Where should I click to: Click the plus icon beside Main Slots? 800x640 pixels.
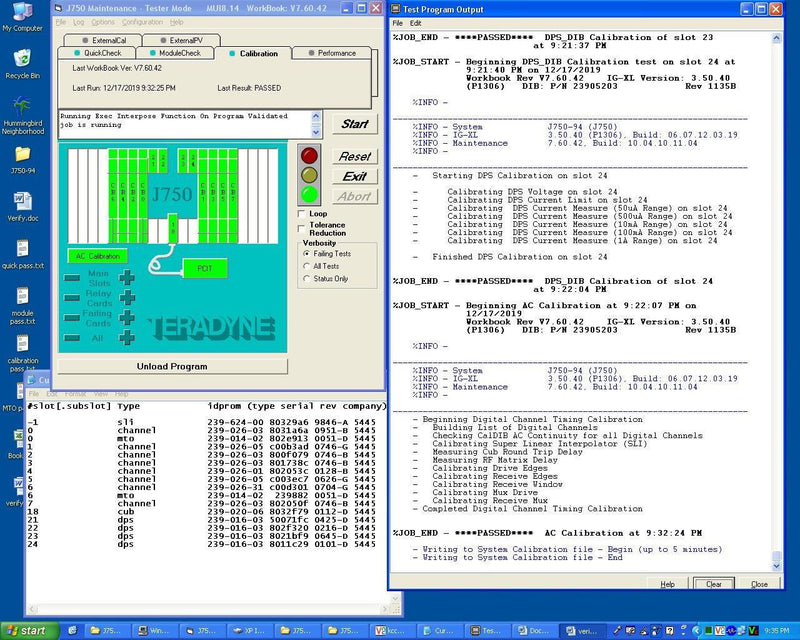127,278
